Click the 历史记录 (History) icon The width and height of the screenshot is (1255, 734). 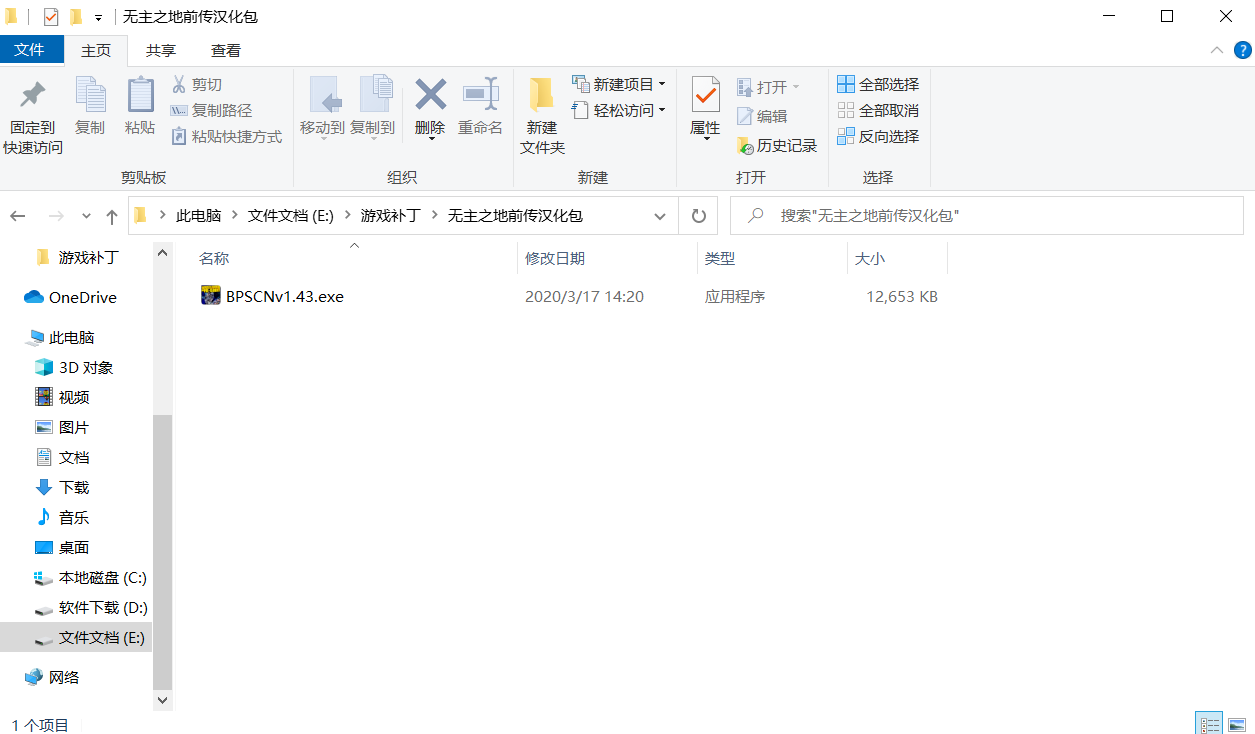coord(778,145)
